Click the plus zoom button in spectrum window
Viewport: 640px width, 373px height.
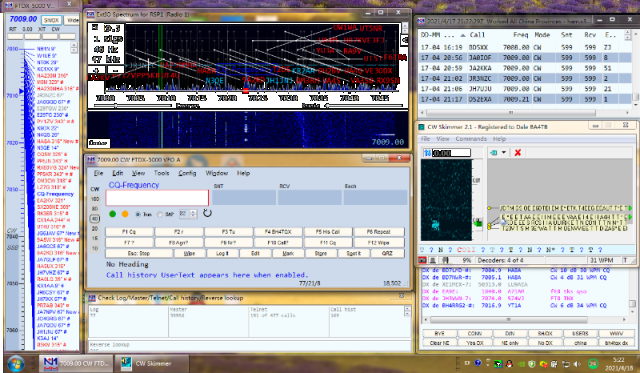(97, 70)
